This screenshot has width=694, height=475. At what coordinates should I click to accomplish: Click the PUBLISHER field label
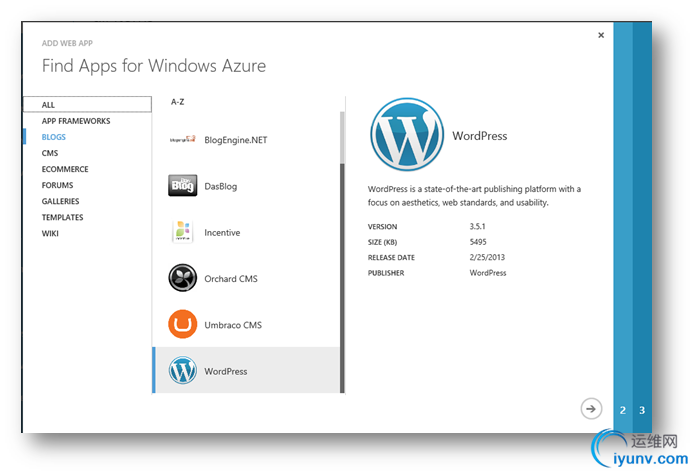click(x=386, y=273)
